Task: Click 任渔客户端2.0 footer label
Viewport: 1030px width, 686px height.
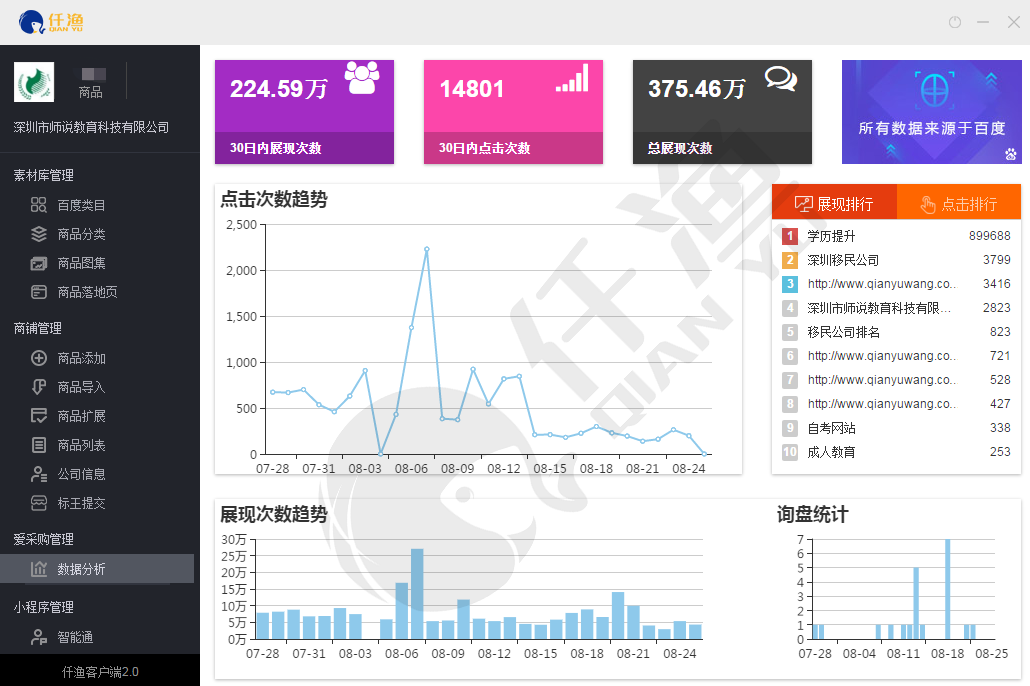Action: click(x=100, y=672)
